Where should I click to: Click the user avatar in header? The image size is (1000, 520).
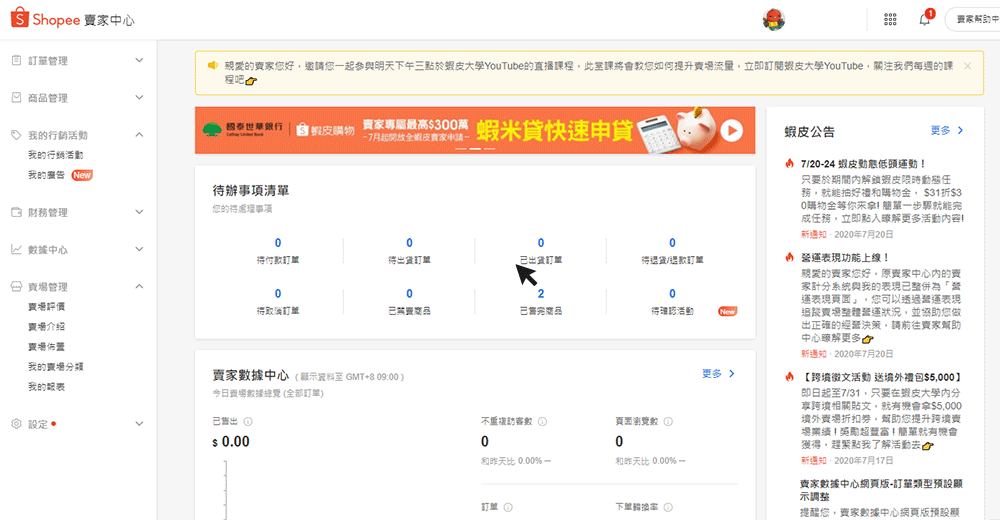point(773,19)
